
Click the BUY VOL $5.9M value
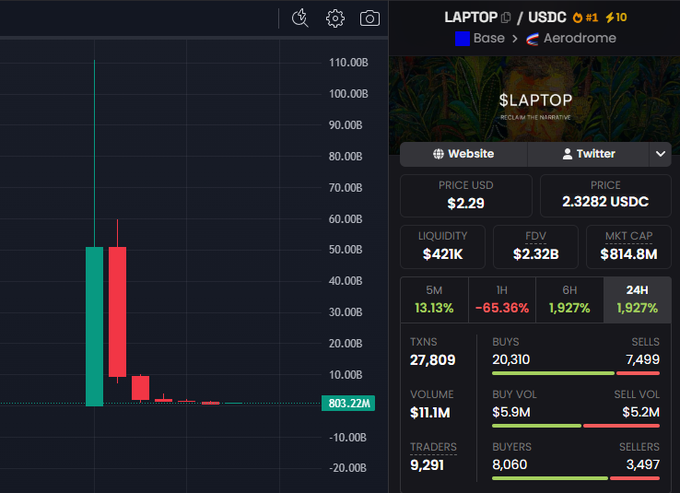pyautogui.click(x=511, y=412)
